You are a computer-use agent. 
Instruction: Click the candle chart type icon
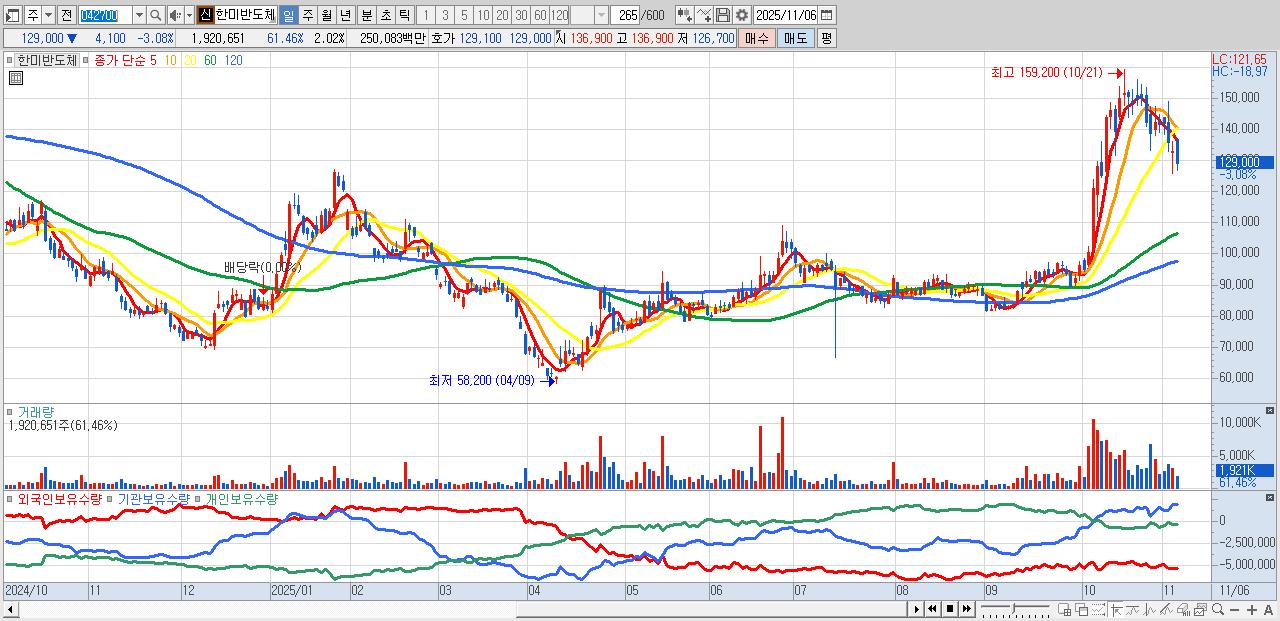click(x=685, y=15)
